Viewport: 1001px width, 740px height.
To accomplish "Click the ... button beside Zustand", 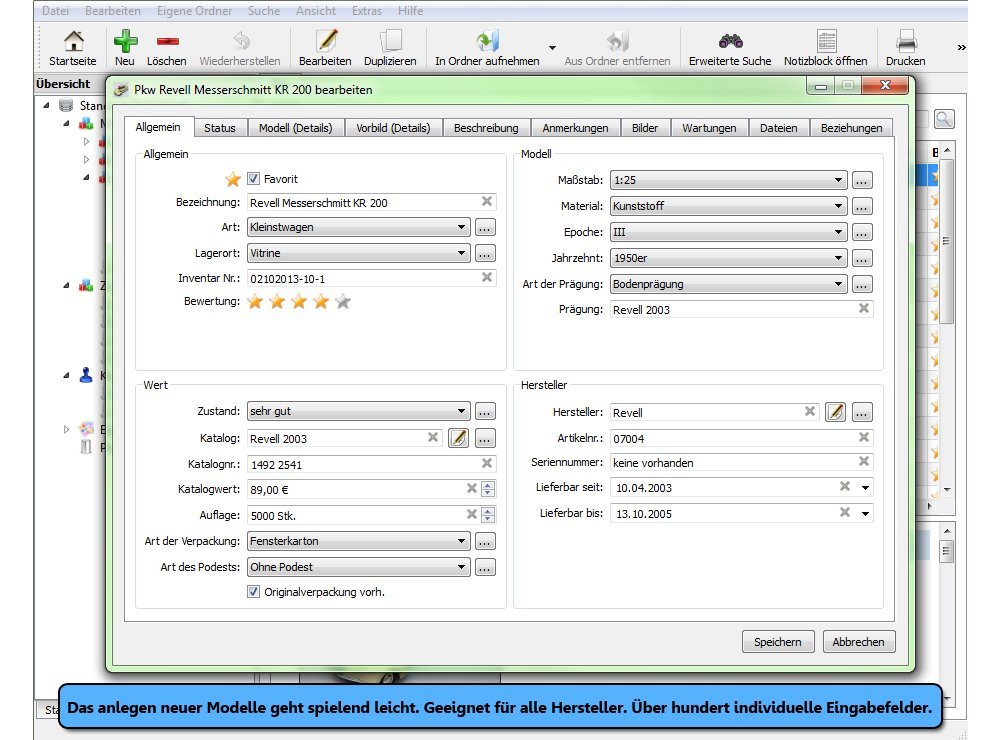I will pos(485,412).
